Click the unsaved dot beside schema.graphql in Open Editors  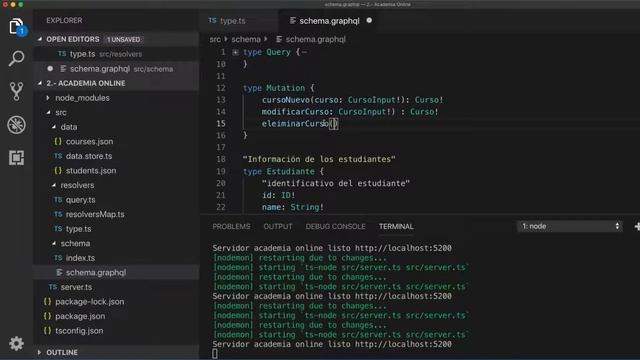(x=50, y=69)
